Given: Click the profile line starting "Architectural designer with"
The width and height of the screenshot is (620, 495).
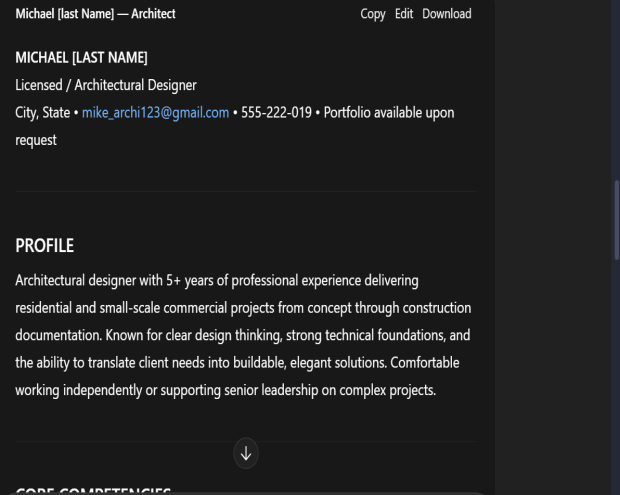Looking at the screenshot, I should pyautogui.click(x=217, y=280).
